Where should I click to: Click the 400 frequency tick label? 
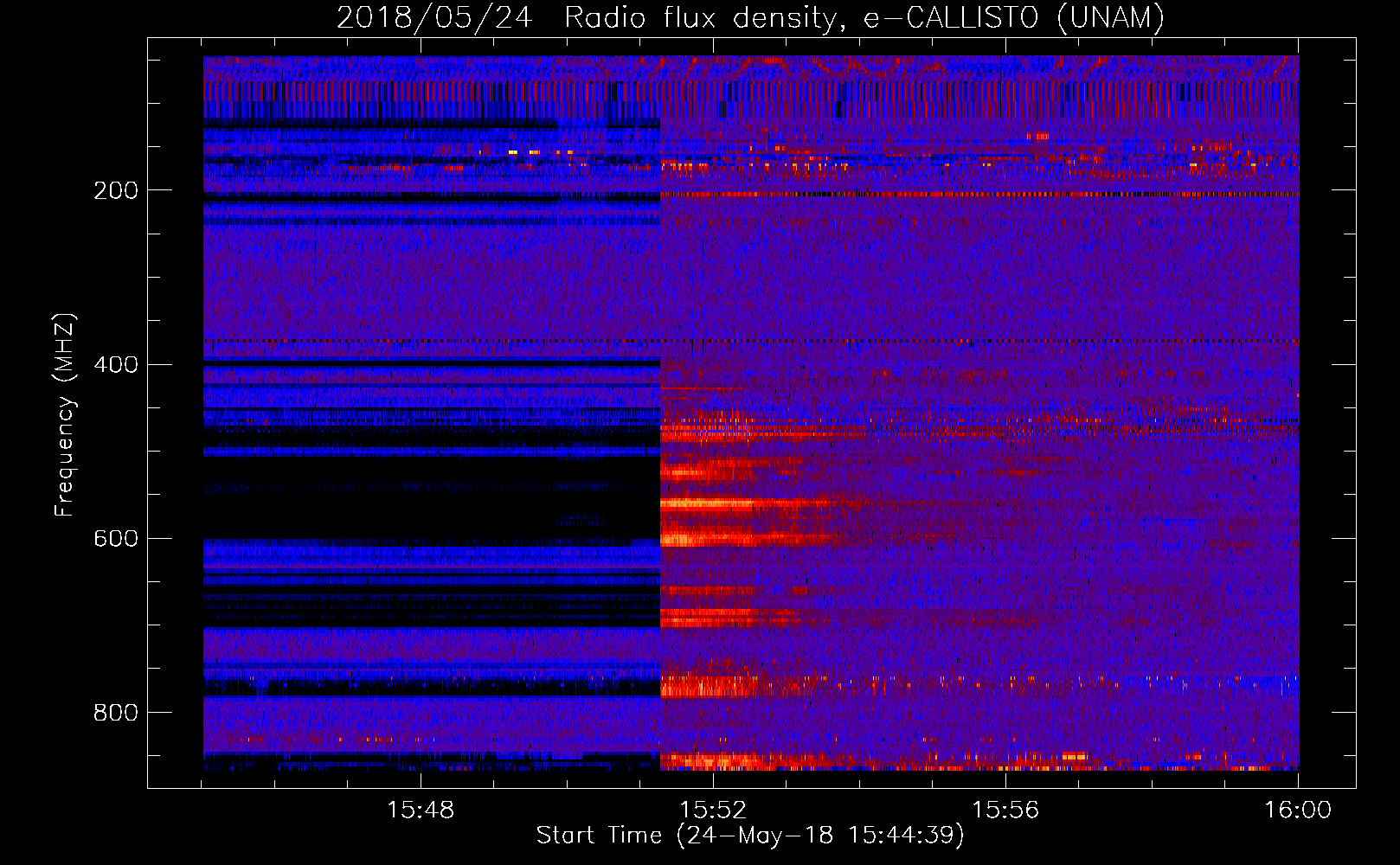pyautogui.click(x=116, y=364)
